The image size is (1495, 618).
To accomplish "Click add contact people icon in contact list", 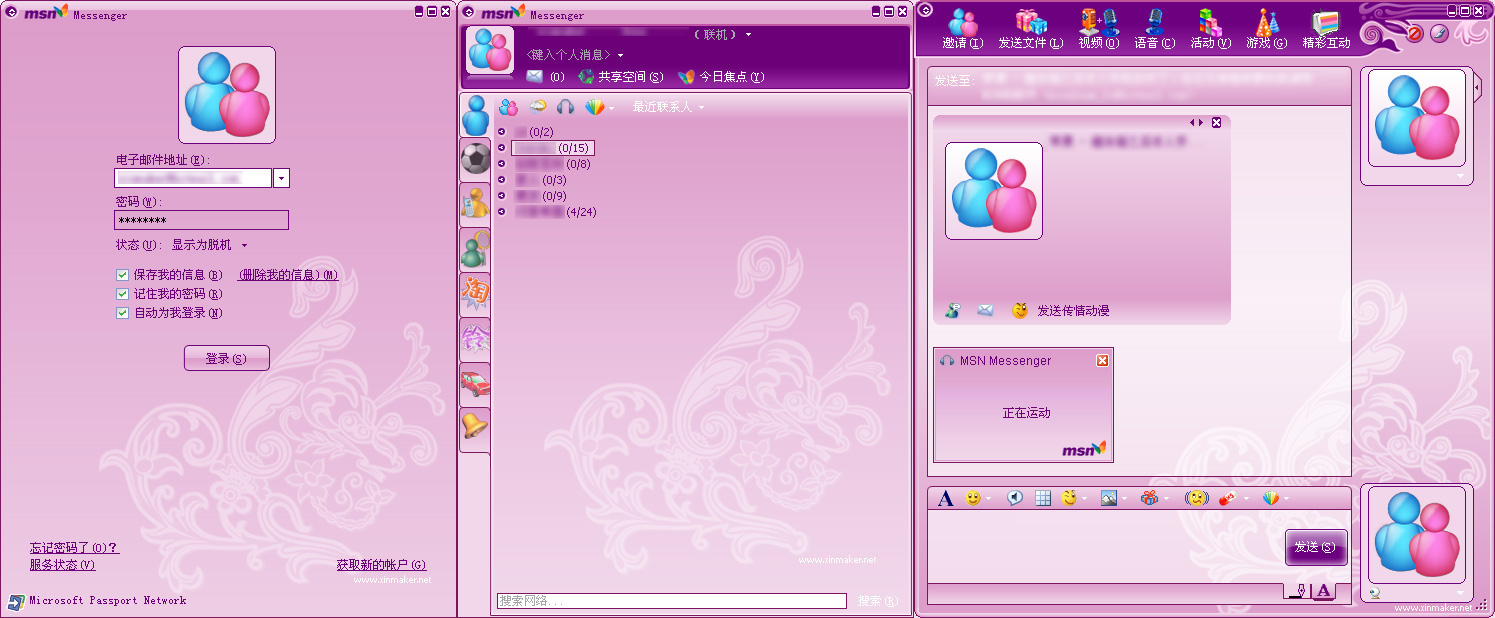I will click(508, 107).
